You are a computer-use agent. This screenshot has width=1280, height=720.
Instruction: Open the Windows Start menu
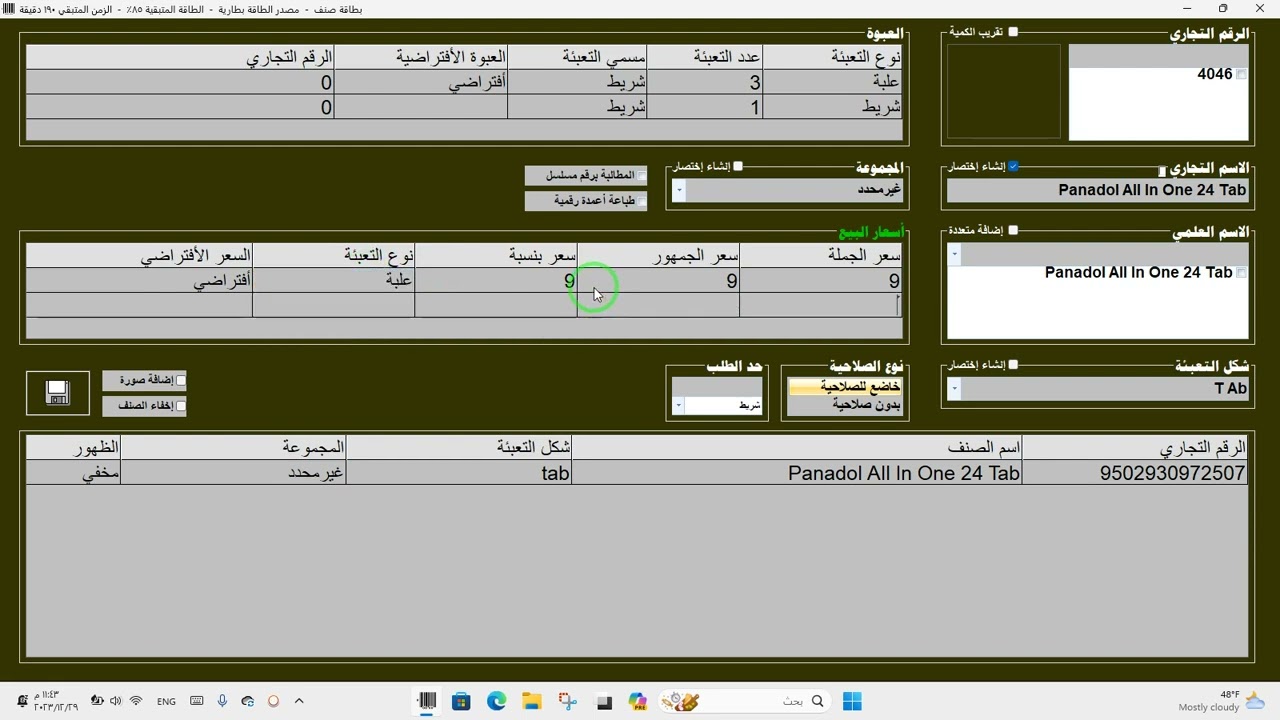[x=852, y=701]
